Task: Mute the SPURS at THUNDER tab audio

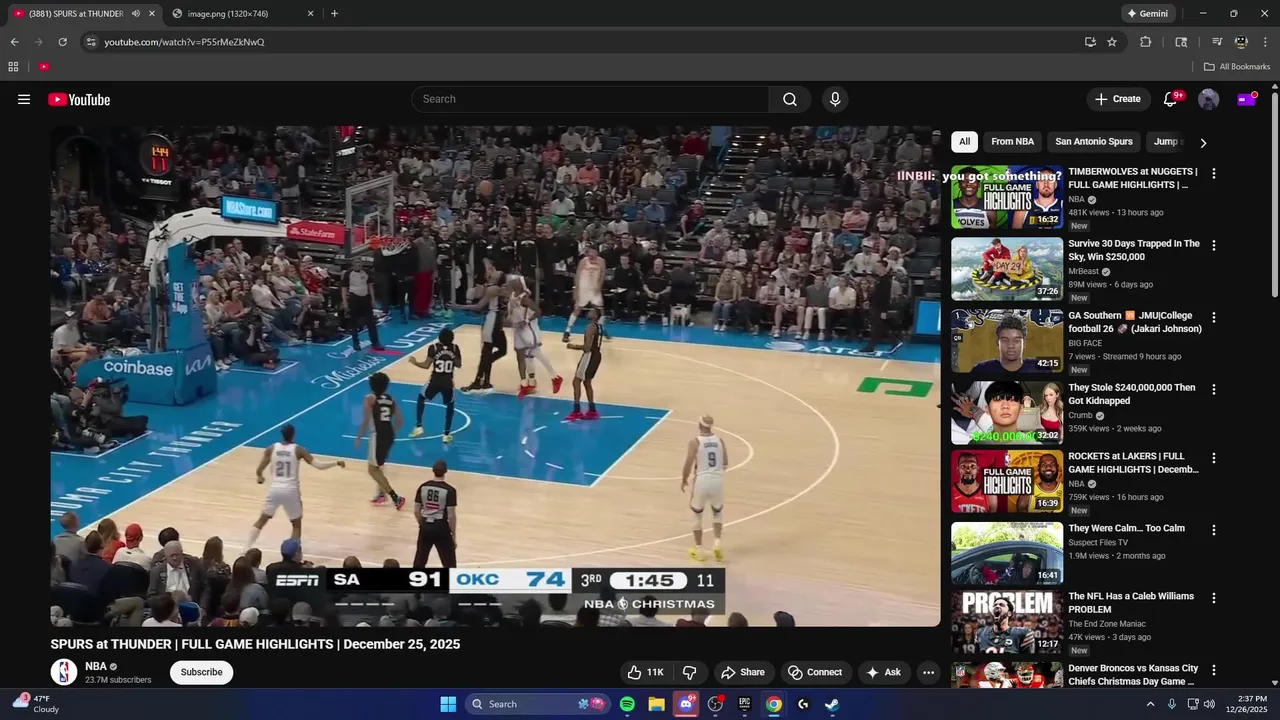Action: [136, 14]
